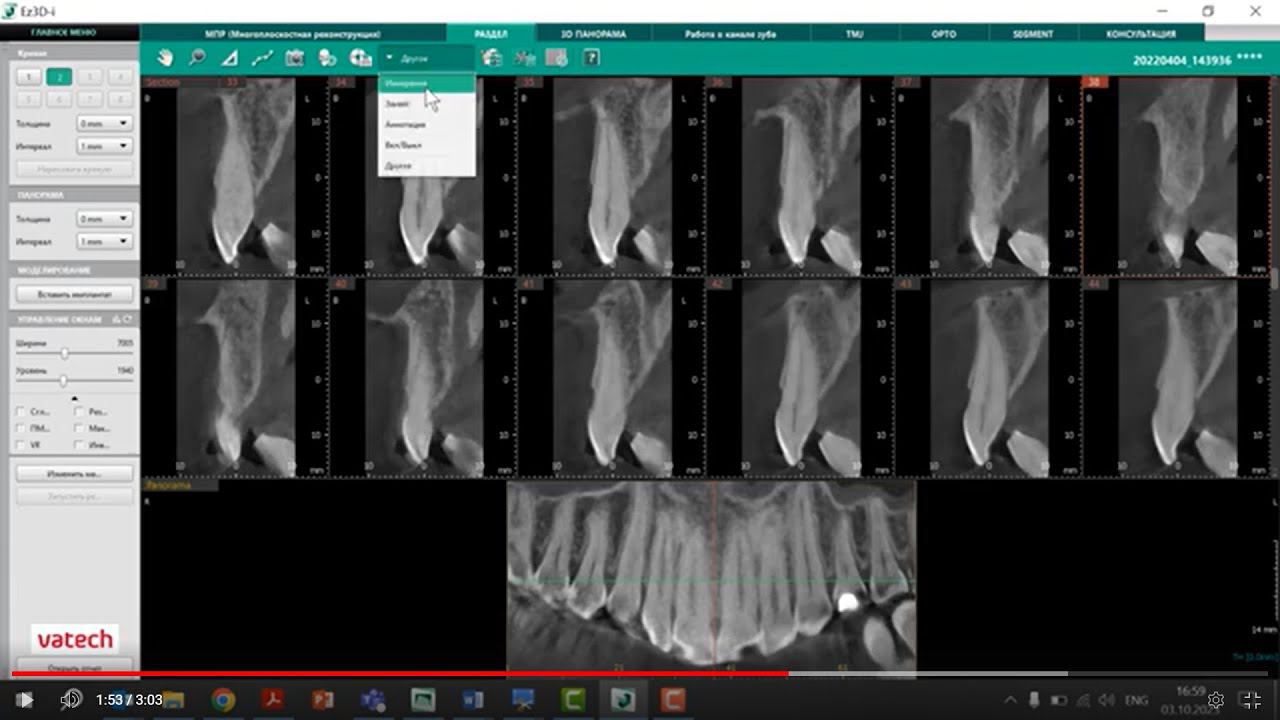Viewport: 1280px width, 720px height.
Task: Open the OPTO tab
Action: (x=944, y=34)
